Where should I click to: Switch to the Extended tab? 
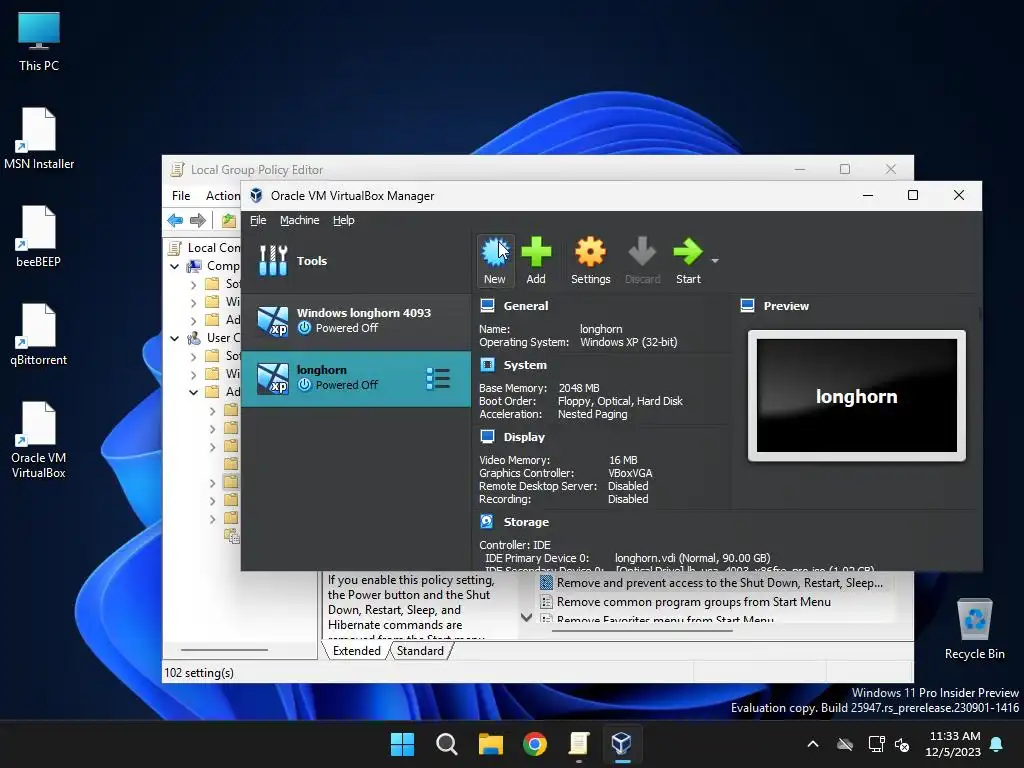(x=357, y=650)
